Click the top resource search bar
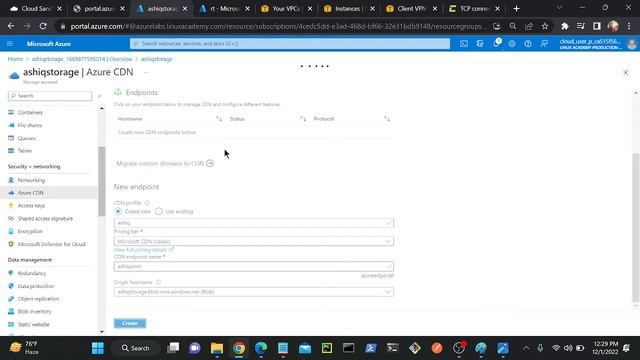The image size is (640, 360). tap(290, 44)
